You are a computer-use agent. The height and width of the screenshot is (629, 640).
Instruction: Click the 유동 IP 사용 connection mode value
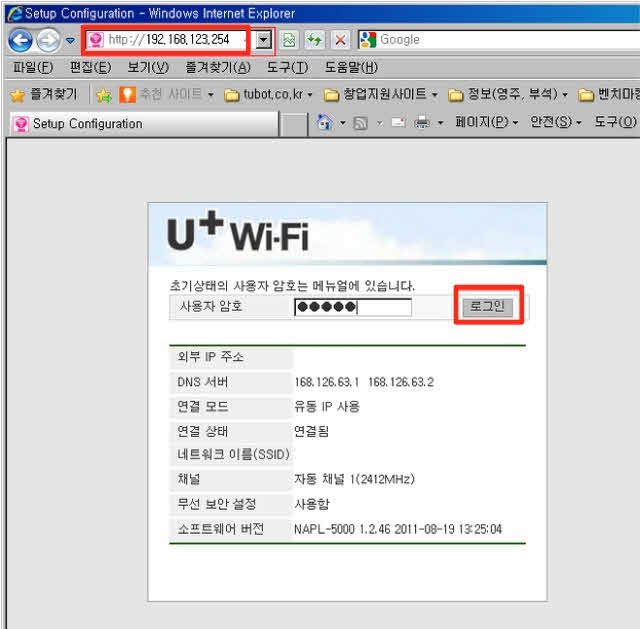(327, 407)
